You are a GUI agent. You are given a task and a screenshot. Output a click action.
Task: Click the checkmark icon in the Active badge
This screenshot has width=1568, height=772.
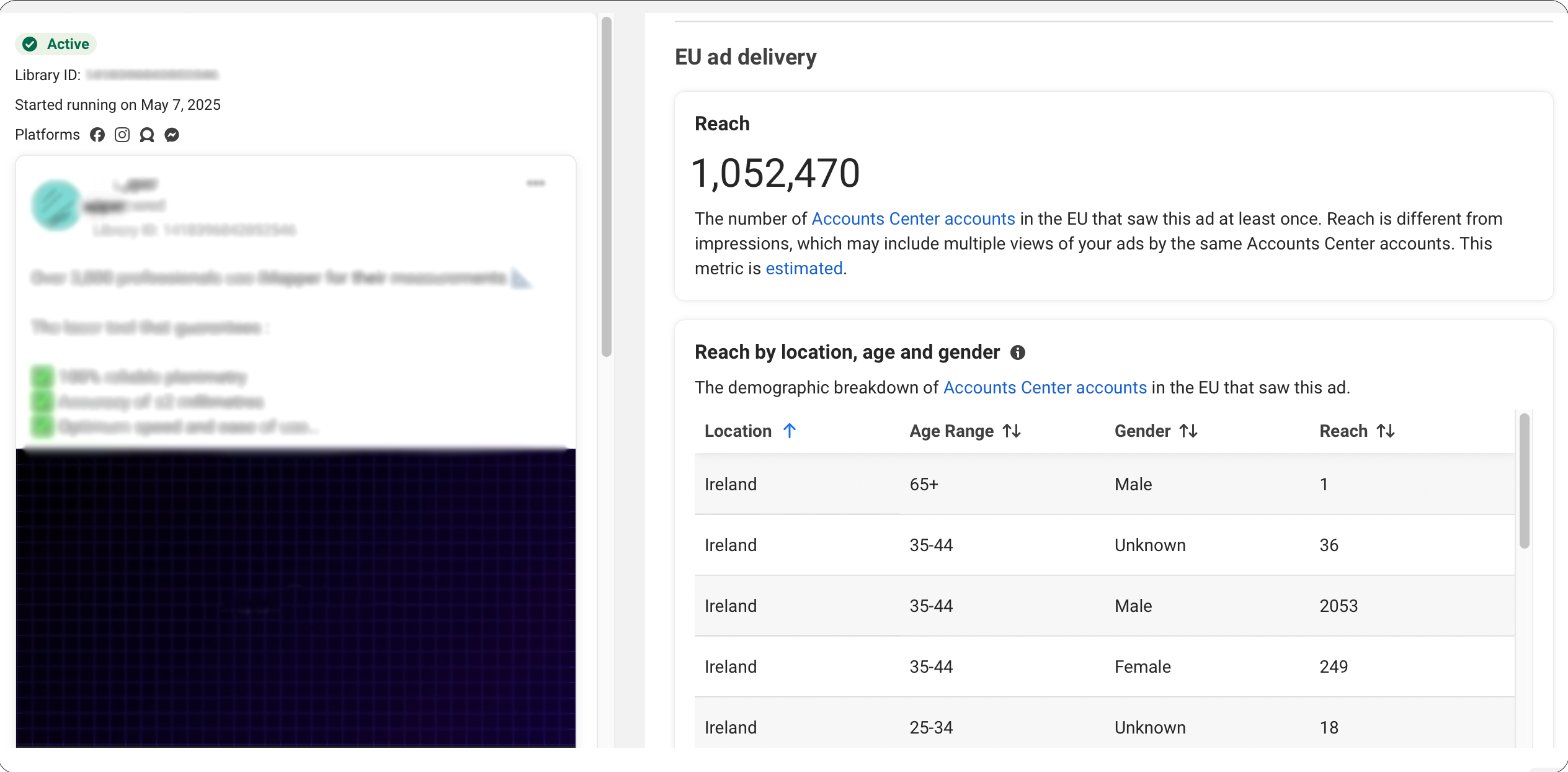click(30, 43)
